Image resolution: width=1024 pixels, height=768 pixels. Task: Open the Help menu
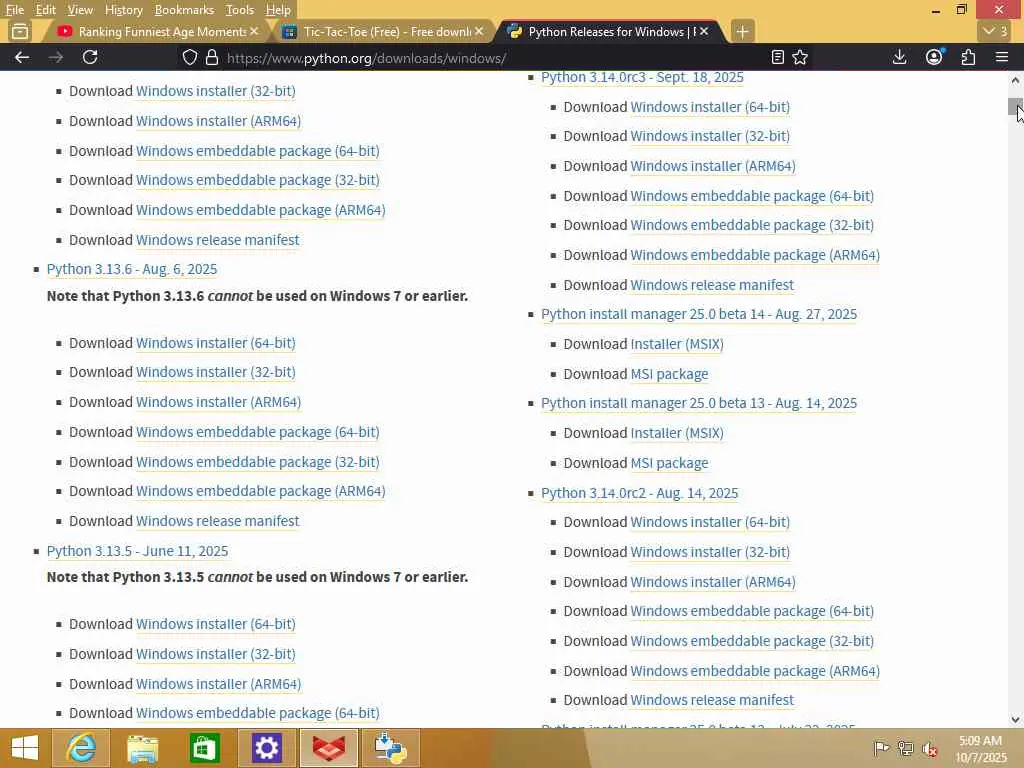(278, 10)
